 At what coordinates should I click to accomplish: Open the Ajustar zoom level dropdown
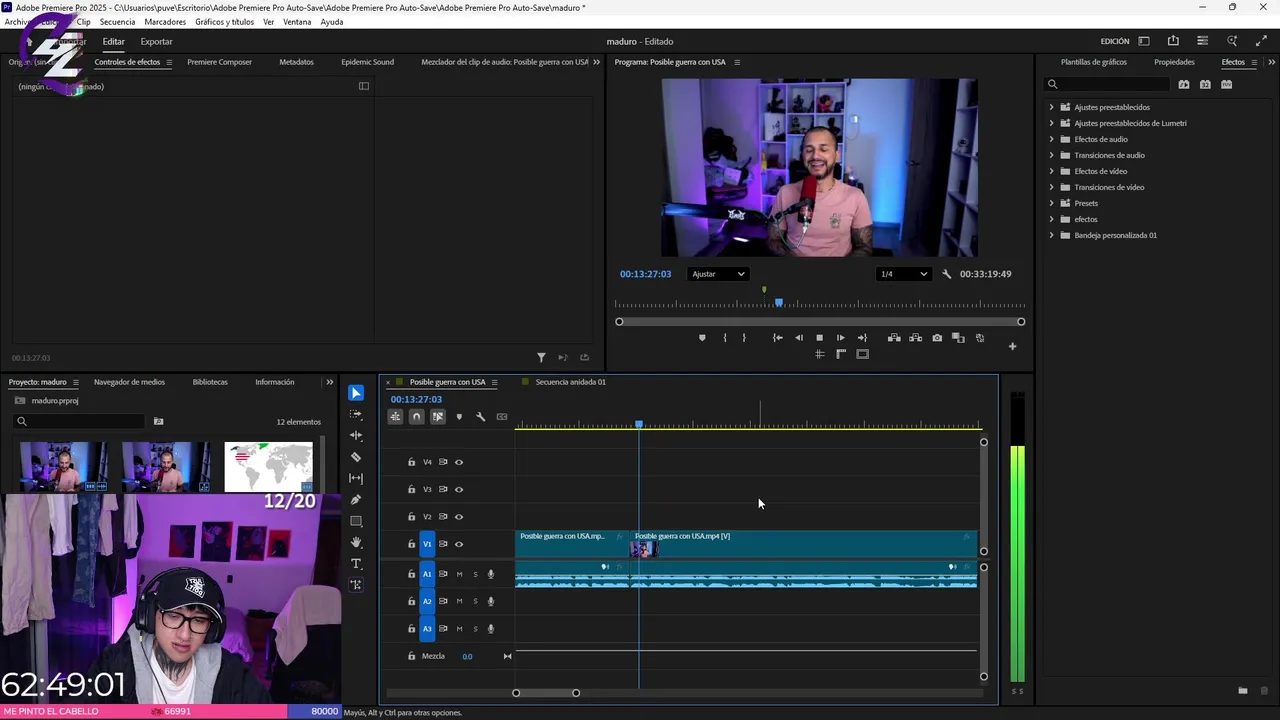[718, 274]
